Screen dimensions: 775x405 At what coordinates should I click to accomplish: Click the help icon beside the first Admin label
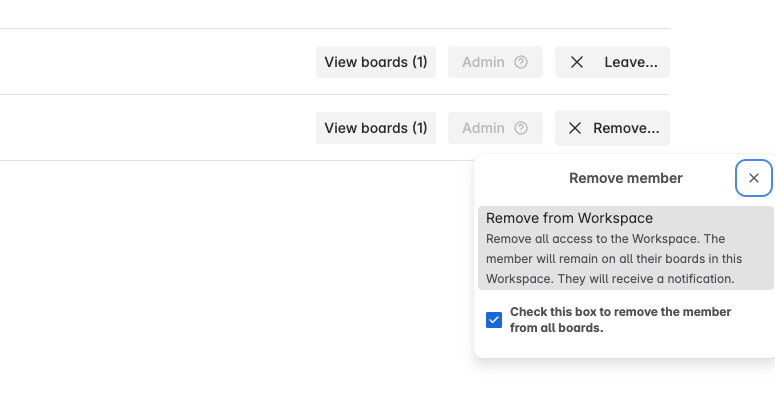click(x=521, y=62)
